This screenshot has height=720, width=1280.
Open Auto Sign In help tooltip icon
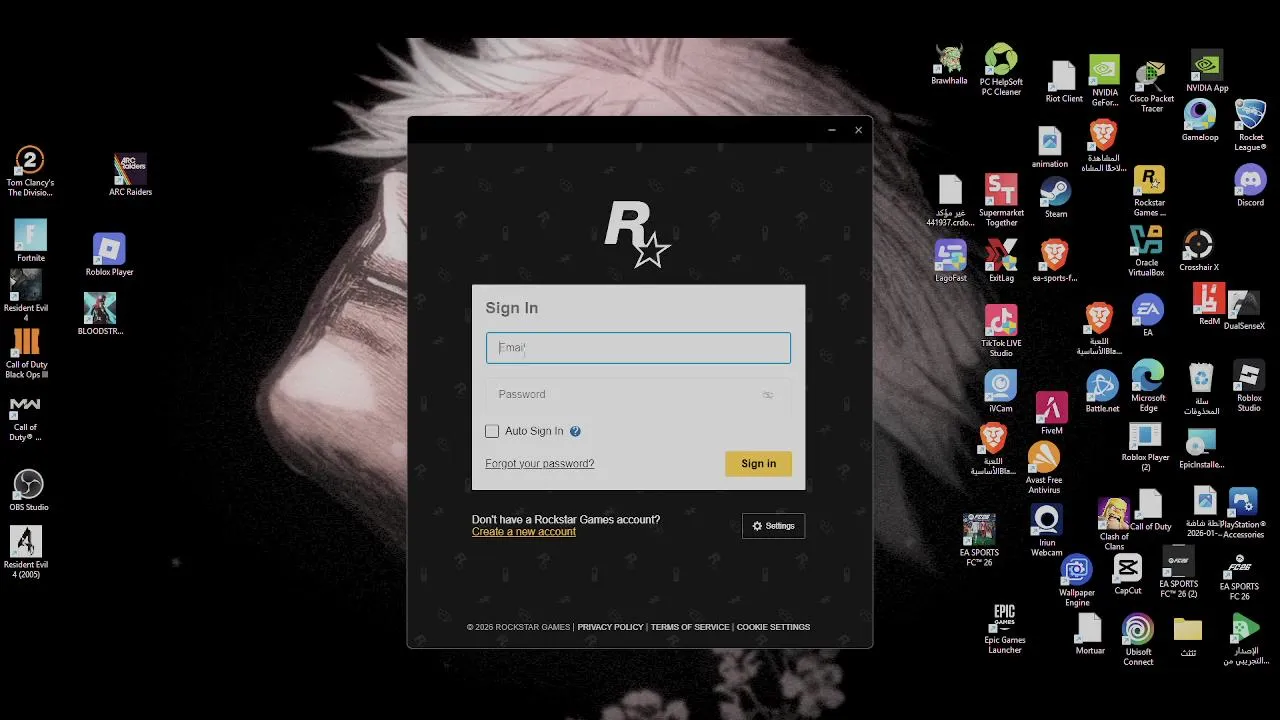[x=575, y=431]
